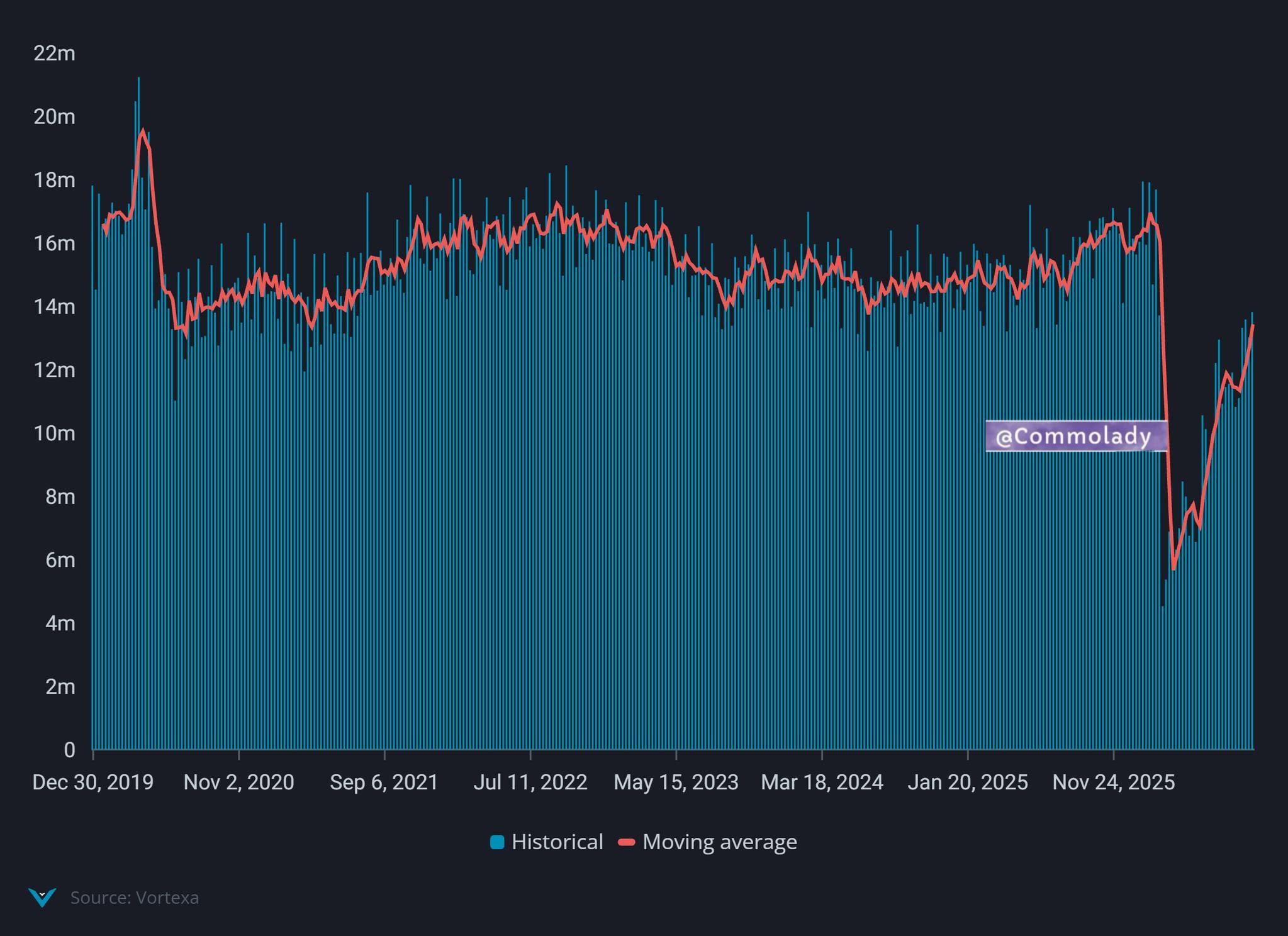Click the @Commolady watermark label
Image resolution: width=1288 pixels, height=936 pixels.
(1076, 436)
